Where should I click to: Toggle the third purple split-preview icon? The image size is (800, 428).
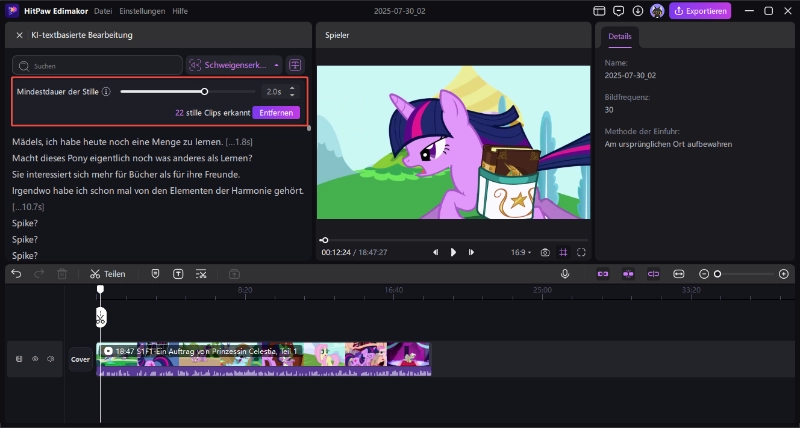click(654, 274)
